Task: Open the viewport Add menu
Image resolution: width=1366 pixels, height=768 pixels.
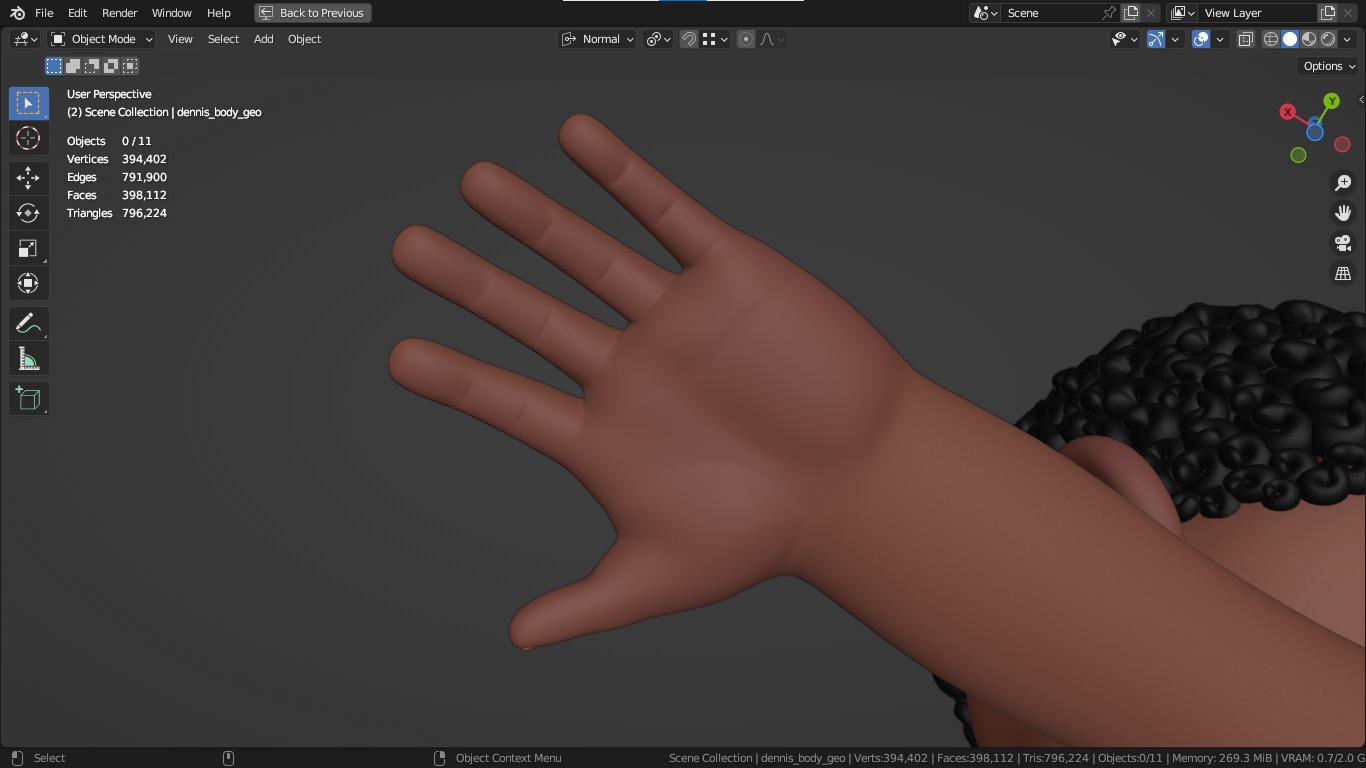Action: click(x=263, y=39)
